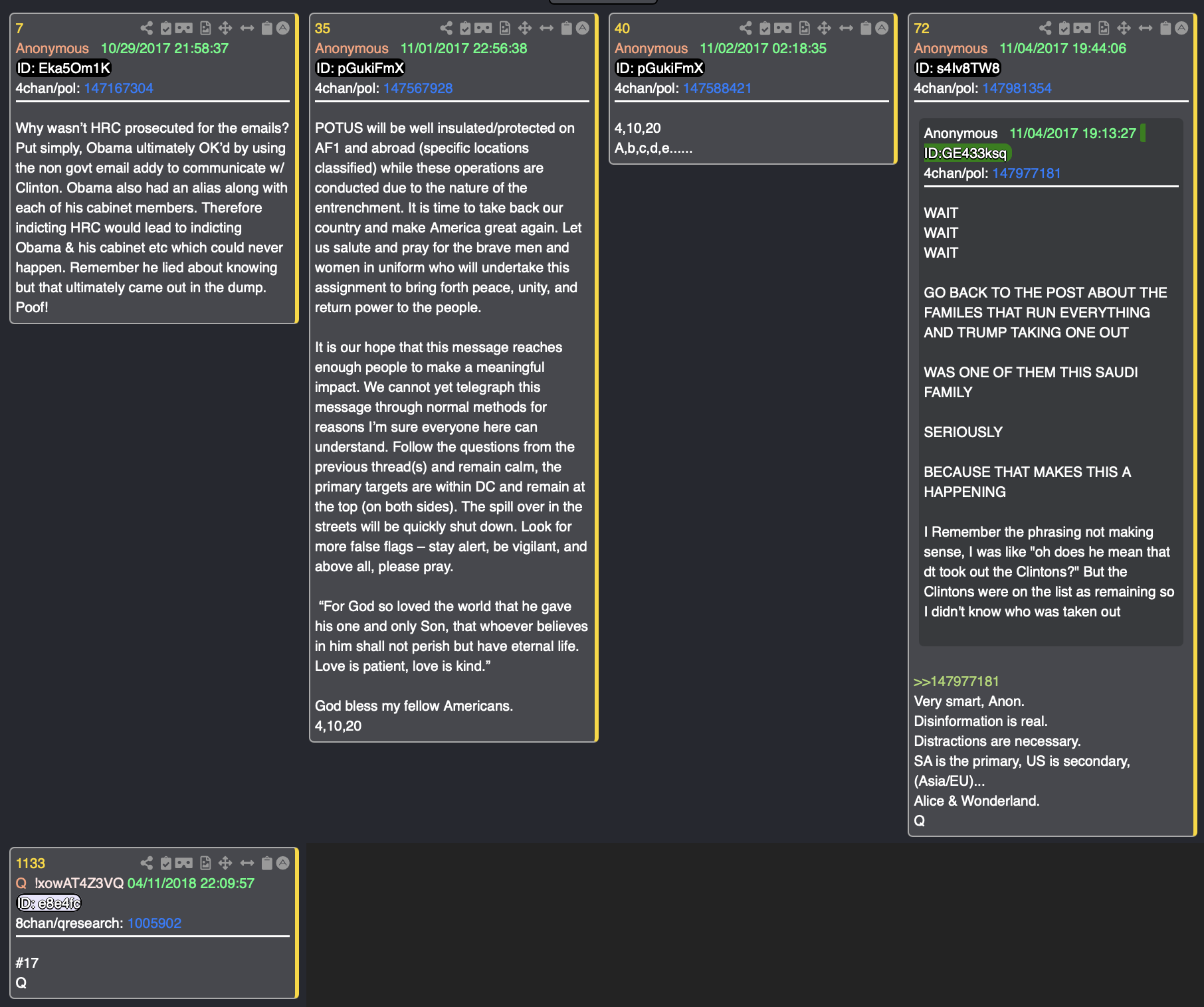Share post 1133 via its share icon
The width and height of the screenshot is (1204, 1007).
(x=147, y=863)
